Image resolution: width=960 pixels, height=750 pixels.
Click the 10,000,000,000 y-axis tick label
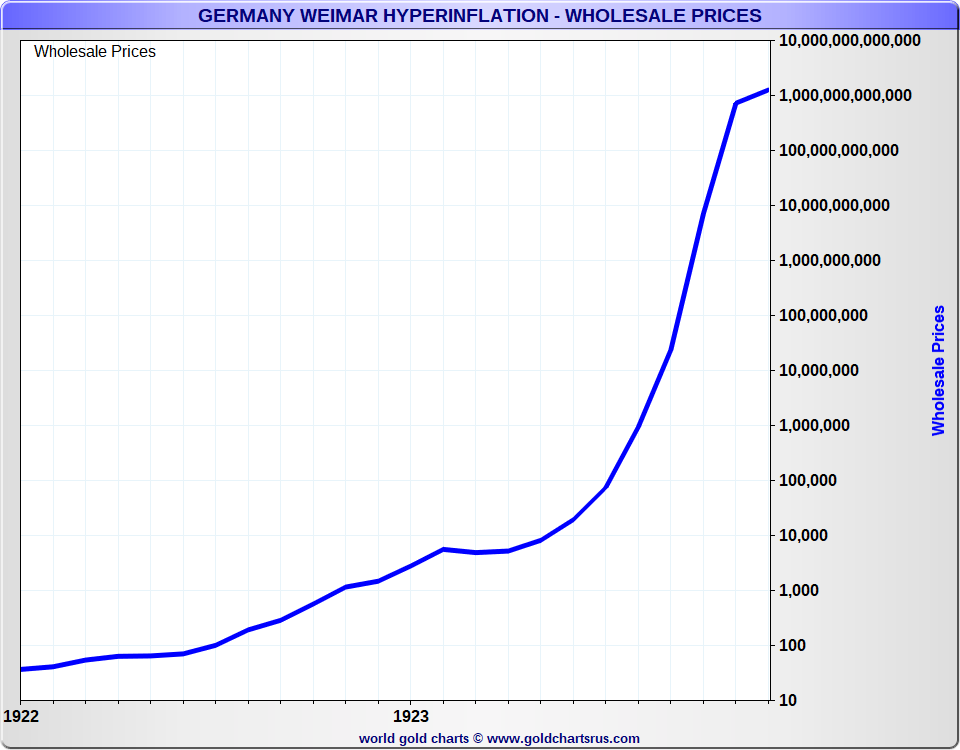tap(835, 206)
